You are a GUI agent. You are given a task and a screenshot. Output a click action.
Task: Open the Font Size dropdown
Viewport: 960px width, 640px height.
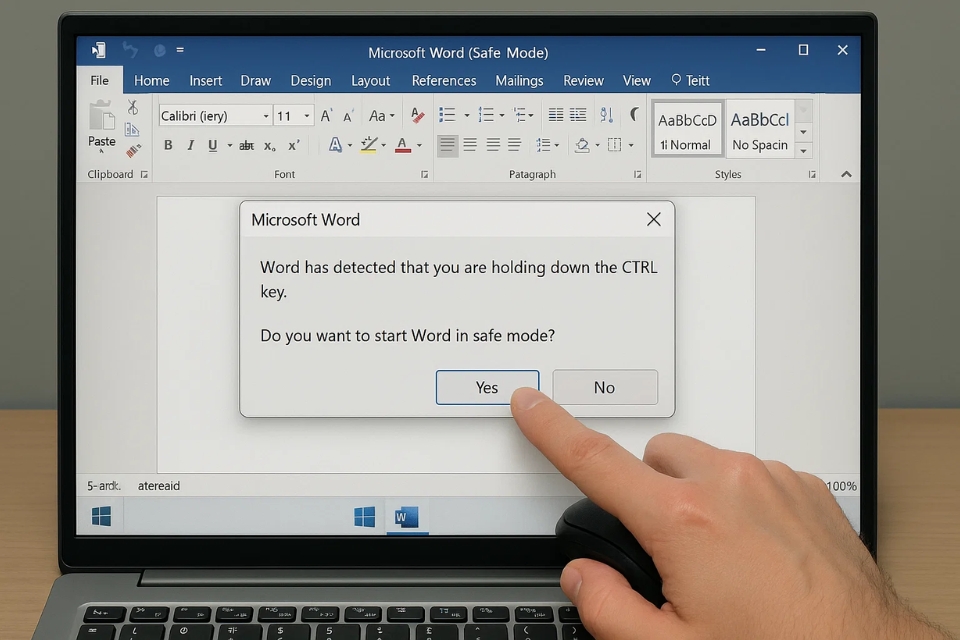pyautogui.click(x=303, y=115)
